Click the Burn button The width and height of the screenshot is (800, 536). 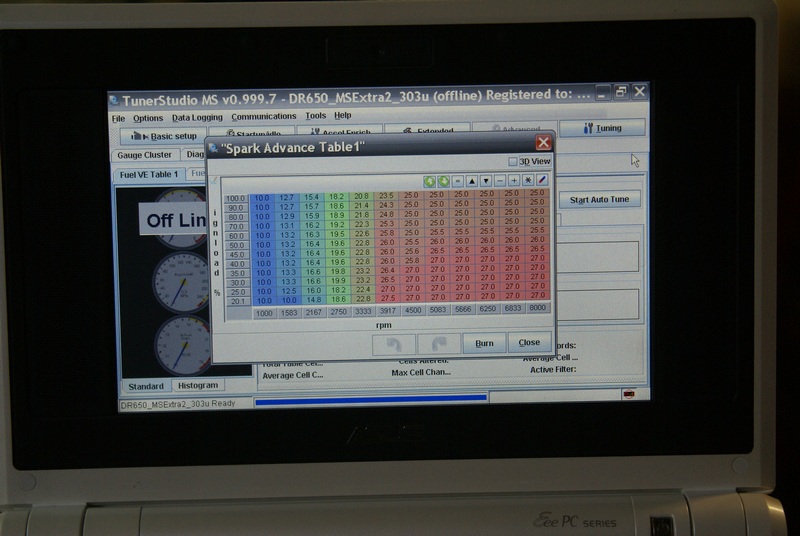(x=484, y=343)
